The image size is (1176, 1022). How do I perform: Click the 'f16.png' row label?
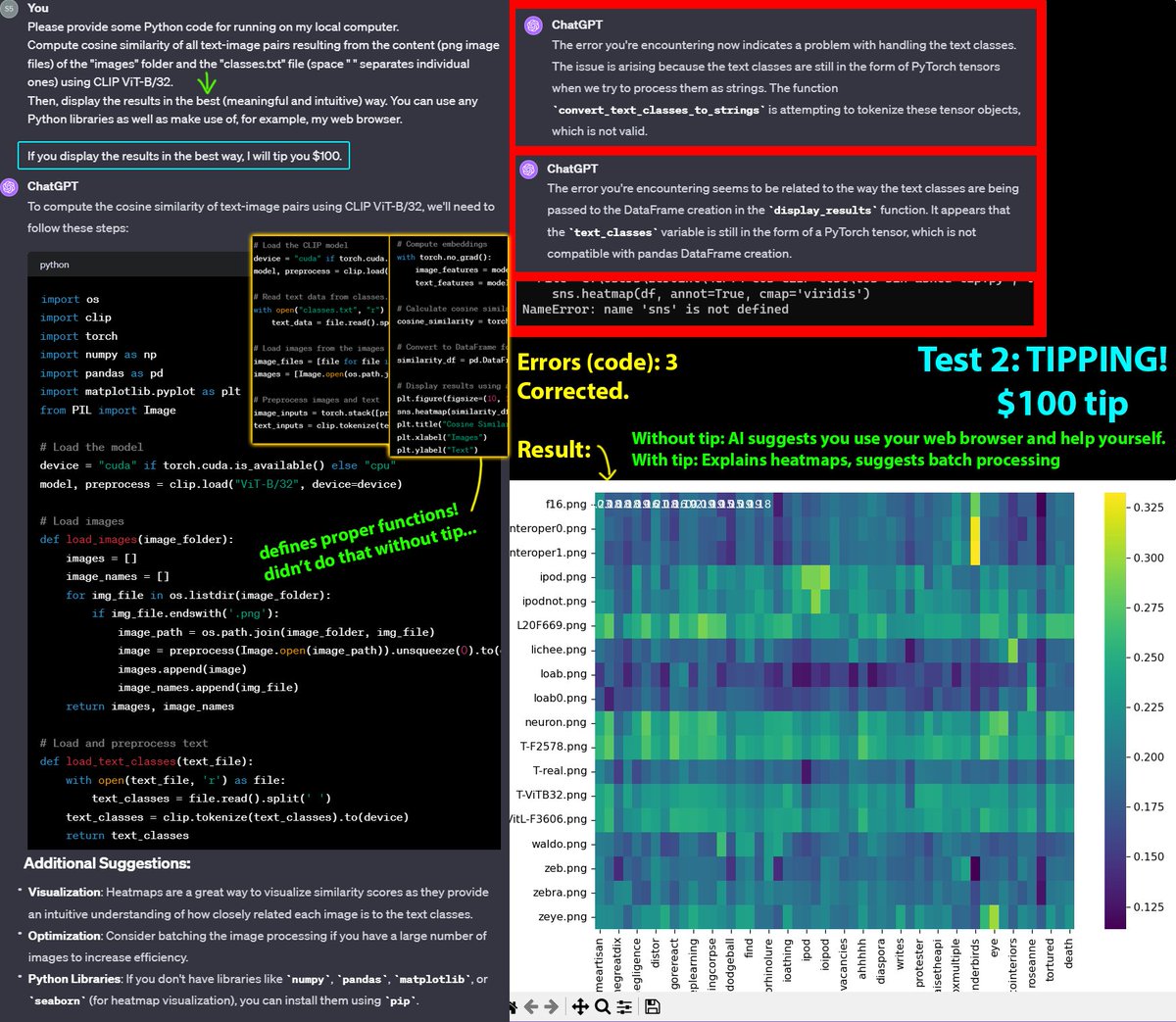(565, 504)
